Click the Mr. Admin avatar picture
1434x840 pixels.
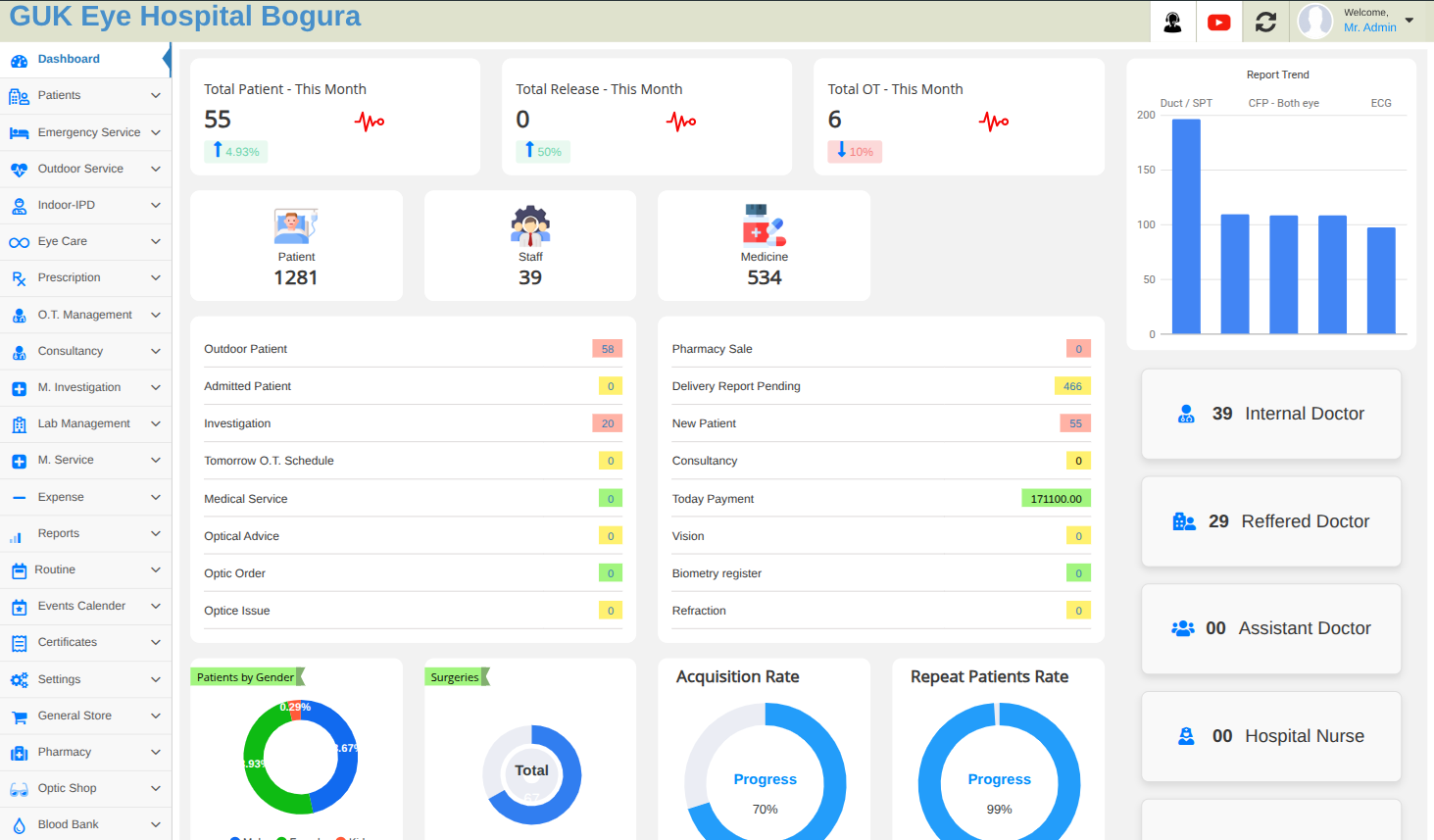tap(1315, 21)
